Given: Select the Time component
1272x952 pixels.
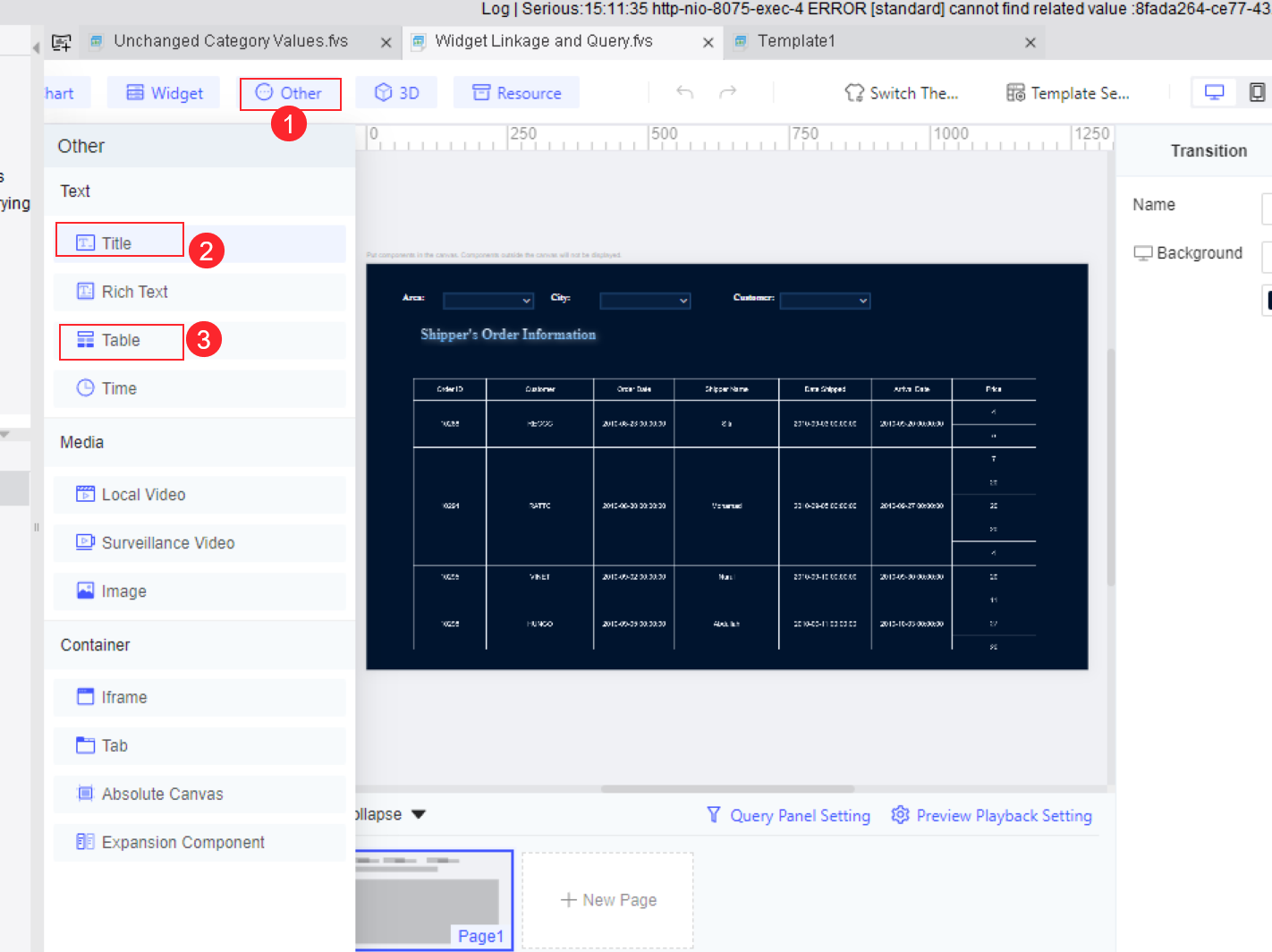Looking at the screenshot, I should point(199,388).
